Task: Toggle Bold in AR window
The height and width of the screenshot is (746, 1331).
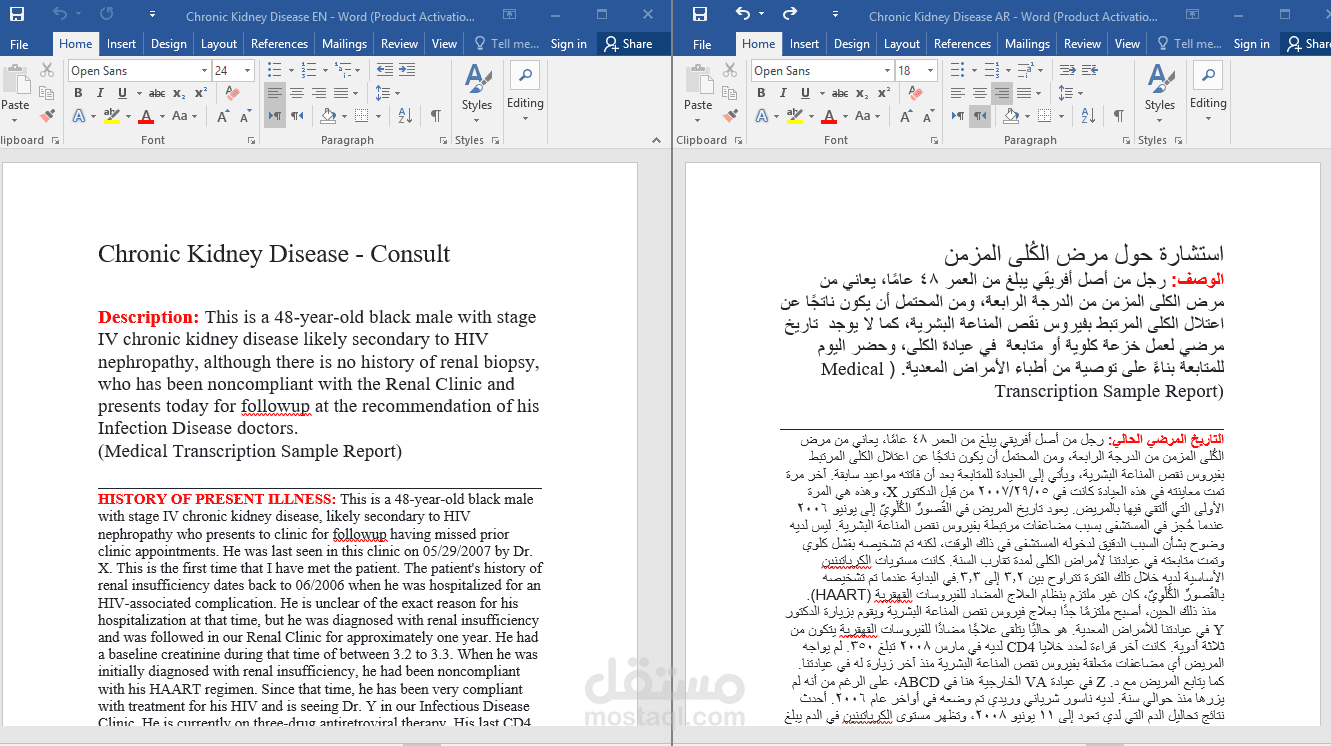Action: pyautogui.click(x=761, y=93)
